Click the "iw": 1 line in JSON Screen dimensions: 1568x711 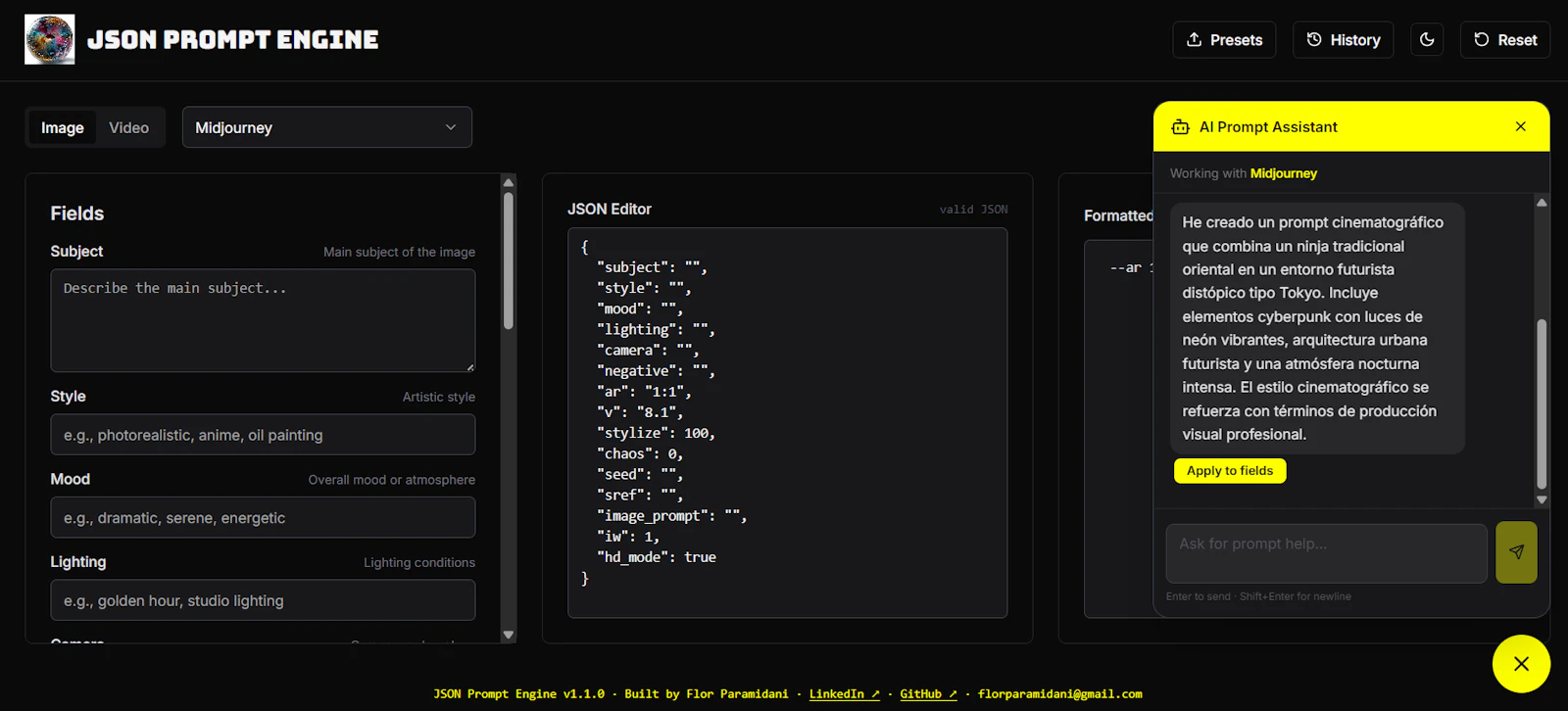pyautogui.click(x=628, y=537)
